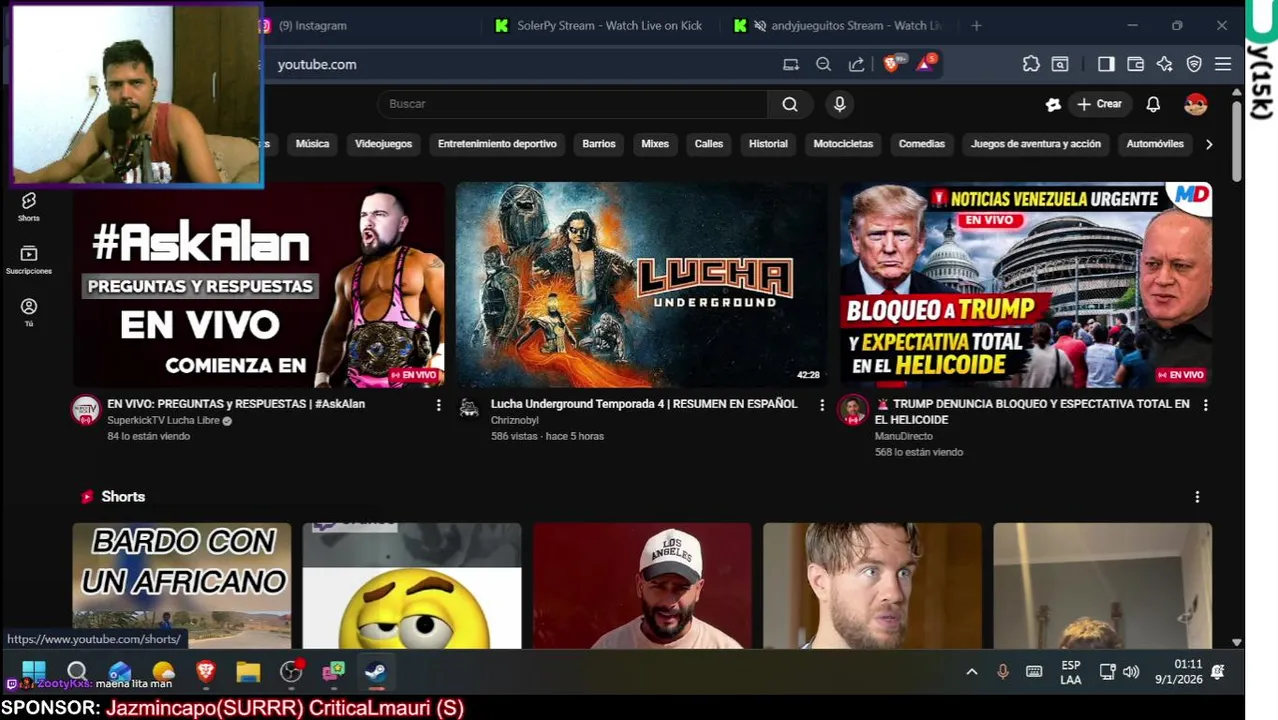The height and width of the screenshot is (720, 1278).
Task: Open the browser hamburger menu
Action: [x=1223, y=64]
